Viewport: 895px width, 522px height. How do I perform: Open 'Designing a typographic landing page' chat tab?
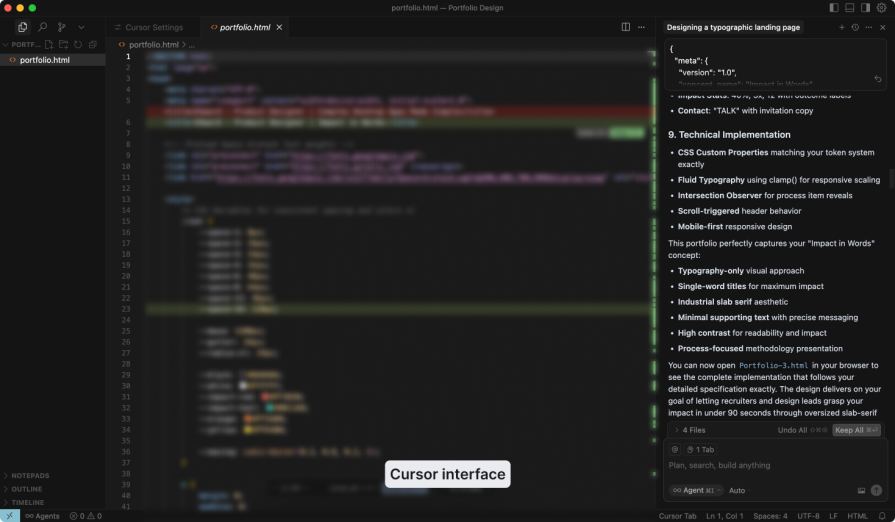click(733, 27)
